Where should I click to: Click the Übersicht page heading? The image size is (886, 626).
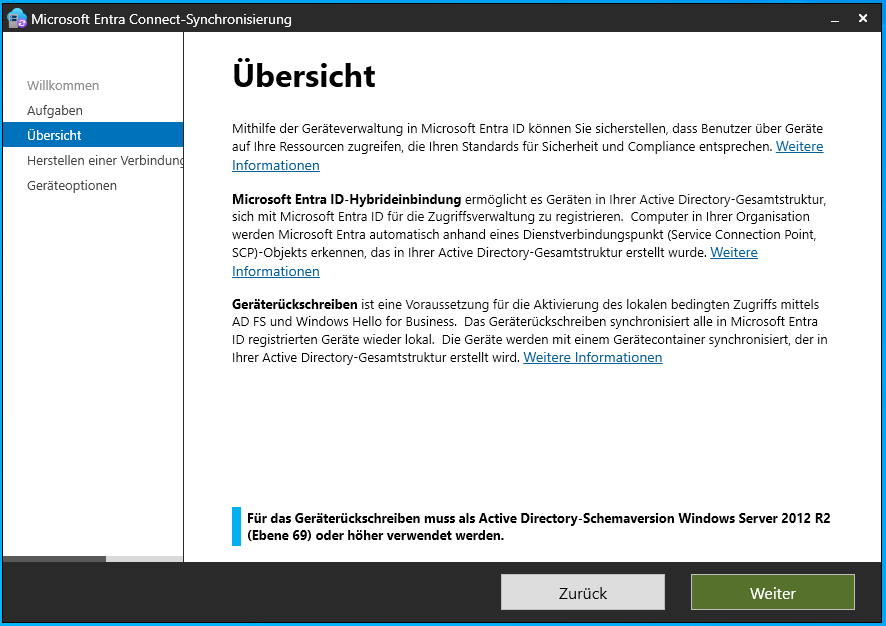(x=304, y=76)
